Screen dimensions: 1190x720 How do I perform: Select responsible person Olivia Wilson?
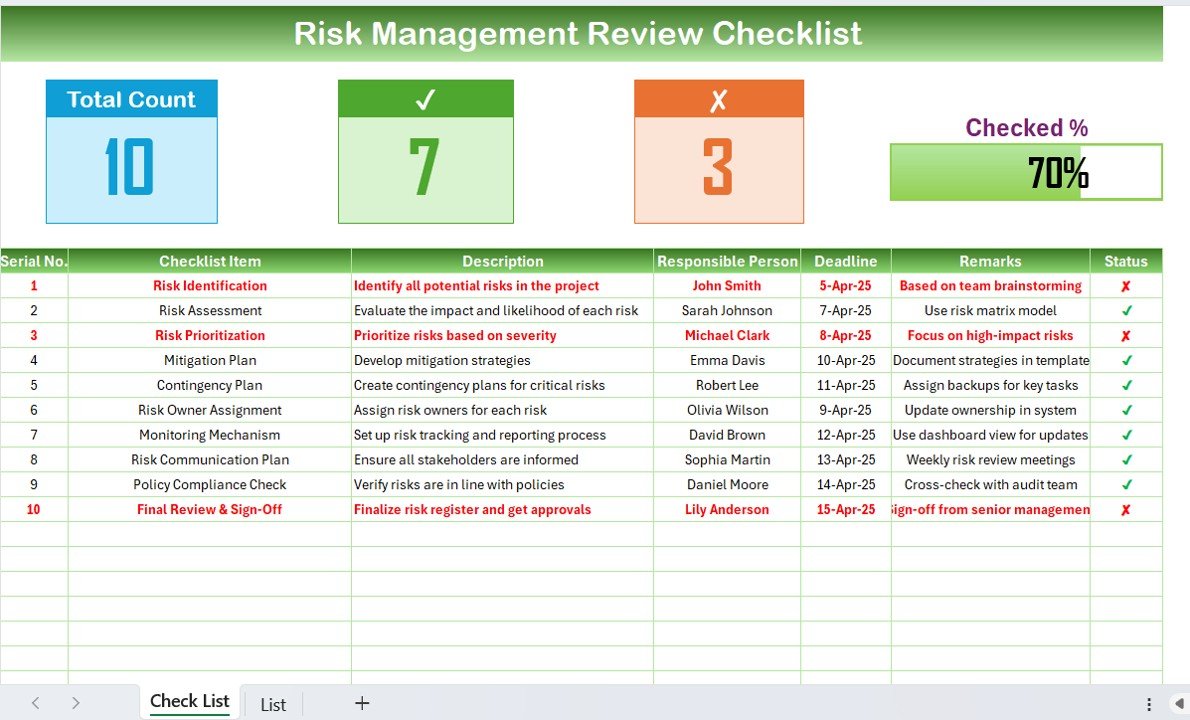coord(727,410)
